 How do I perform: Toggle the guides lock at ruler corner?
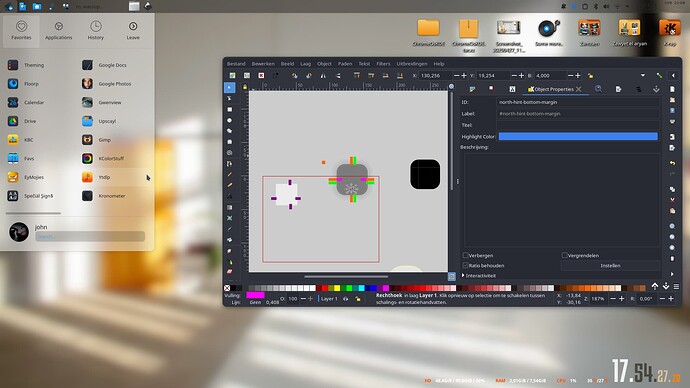[x=245, y=87]
